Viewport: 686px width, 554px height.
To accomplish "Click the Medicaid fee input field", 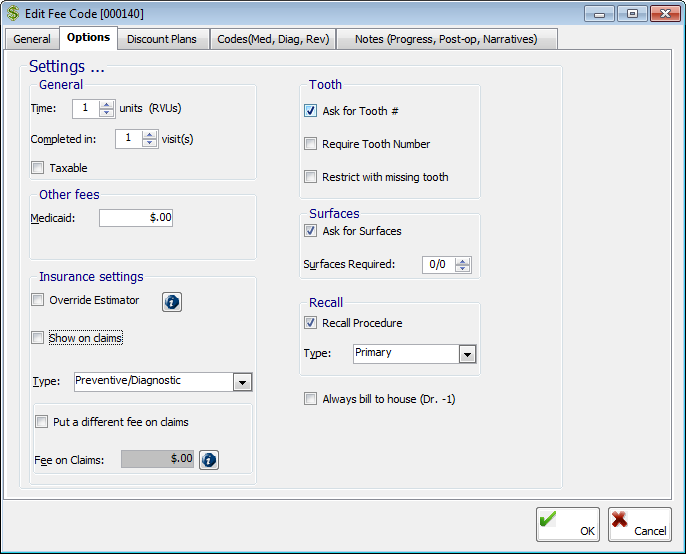I will [135, 217].
